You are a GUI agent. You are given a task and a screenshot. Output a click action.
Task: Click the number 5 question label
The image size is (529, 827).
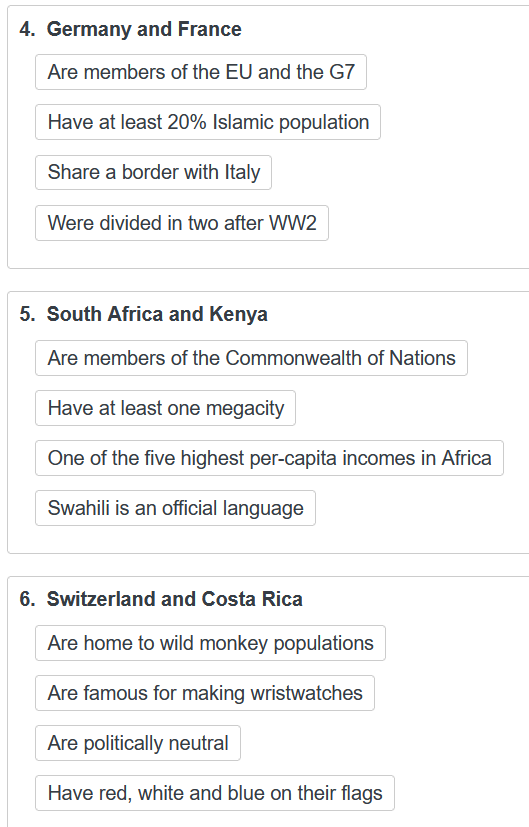tap(27, 314)
